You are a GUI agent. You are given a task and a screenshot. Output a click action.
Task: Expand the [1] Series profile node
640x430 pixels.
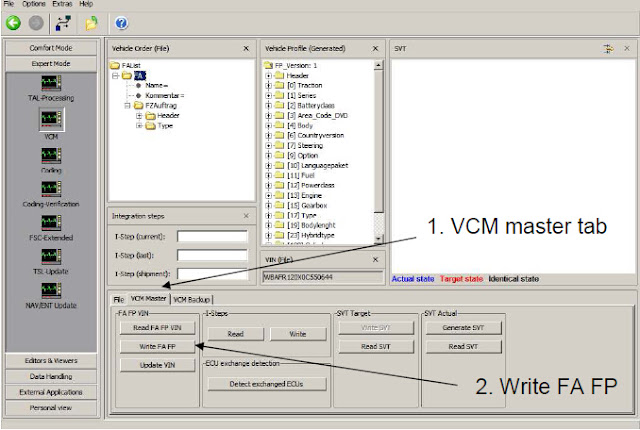(x=269, y=95)
